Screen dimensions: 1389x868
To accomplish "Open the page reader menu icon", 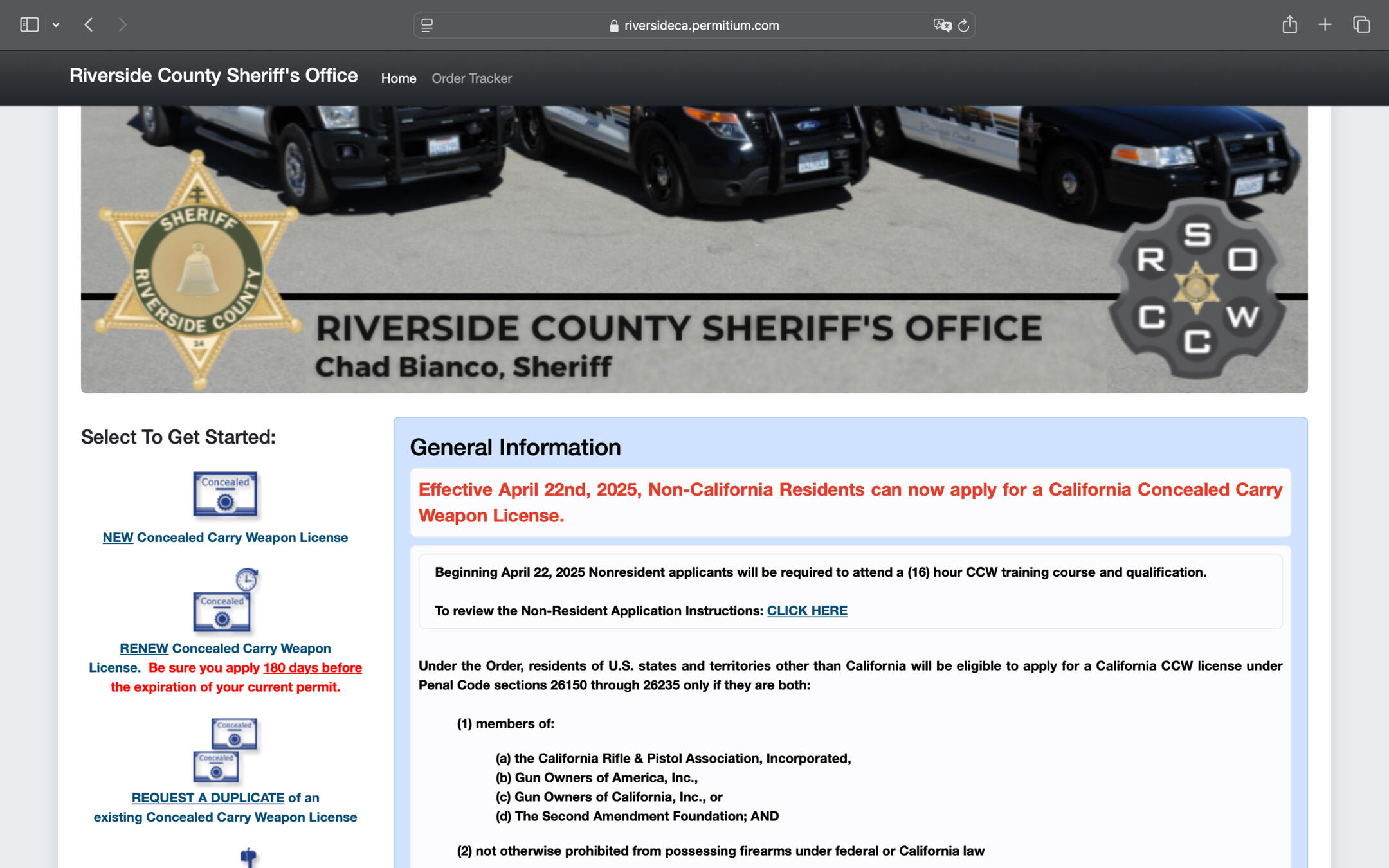I will [x=427, y=25].
